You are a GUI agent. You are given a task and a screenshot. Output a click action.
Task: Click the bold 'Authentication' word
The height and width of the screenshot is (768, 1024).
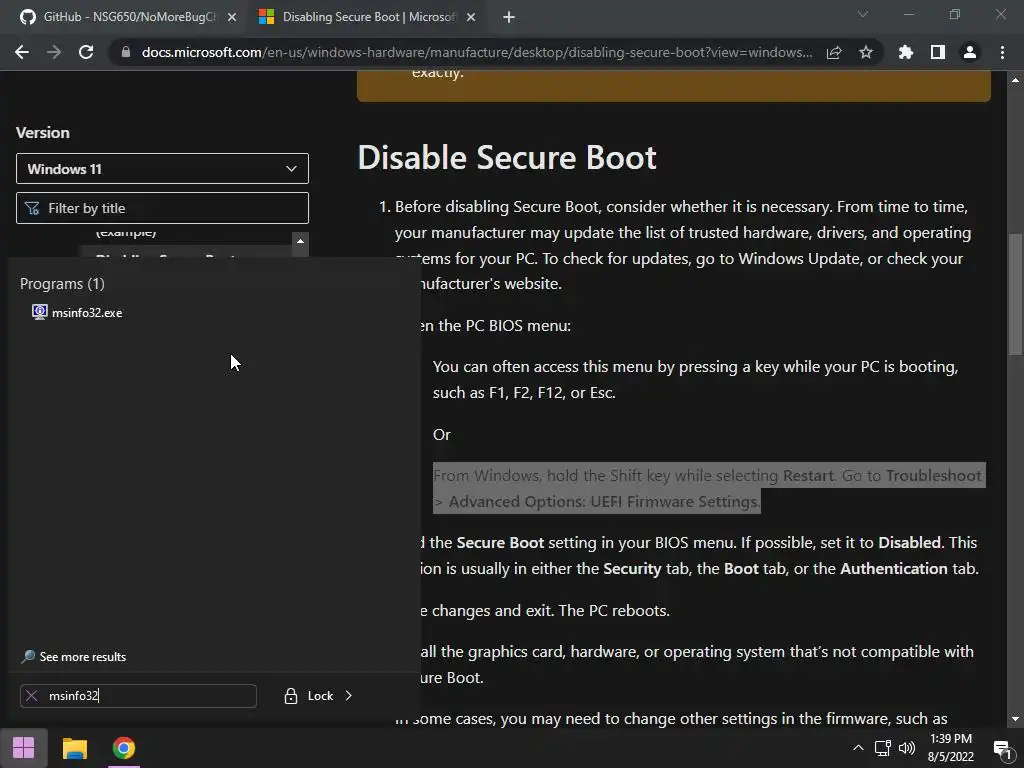tap(893, 569)
